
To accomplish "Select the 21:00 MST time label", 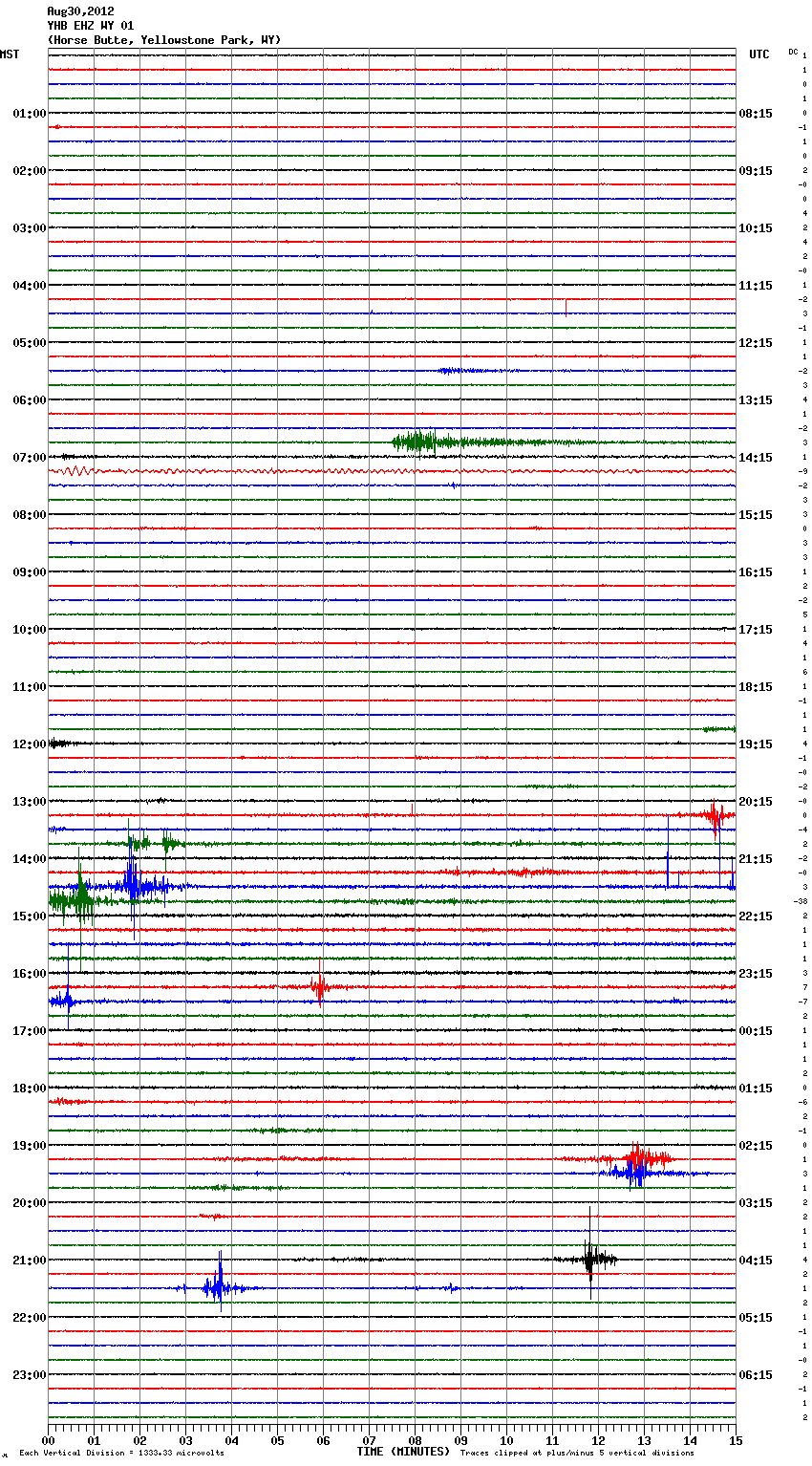I will 30,1261.
